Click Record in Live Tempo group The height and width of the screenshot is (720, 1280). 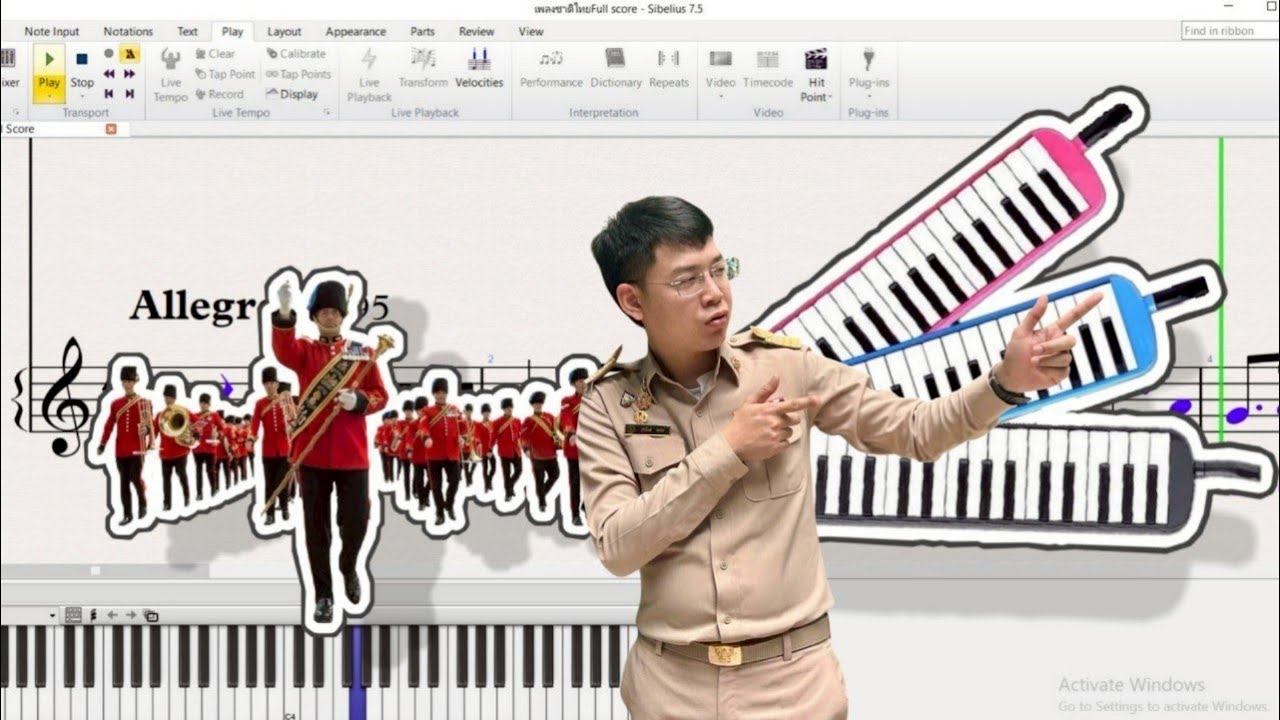coord(219,94)
